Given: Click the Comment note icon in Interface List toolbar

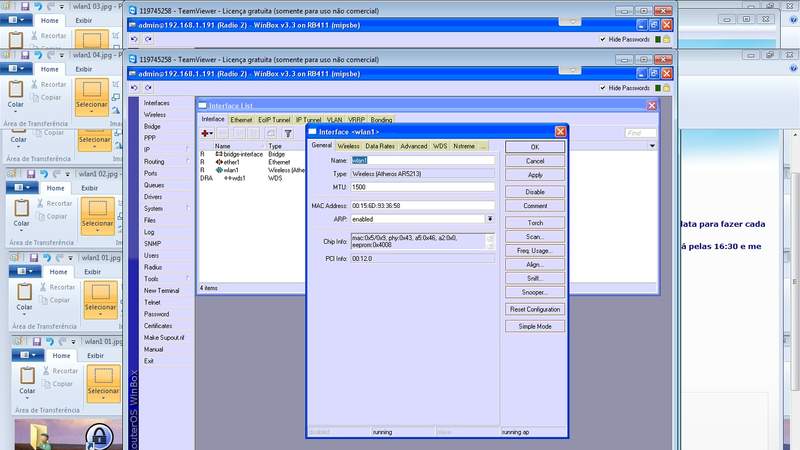Looking at the screenshot, I should click(271, 134).
